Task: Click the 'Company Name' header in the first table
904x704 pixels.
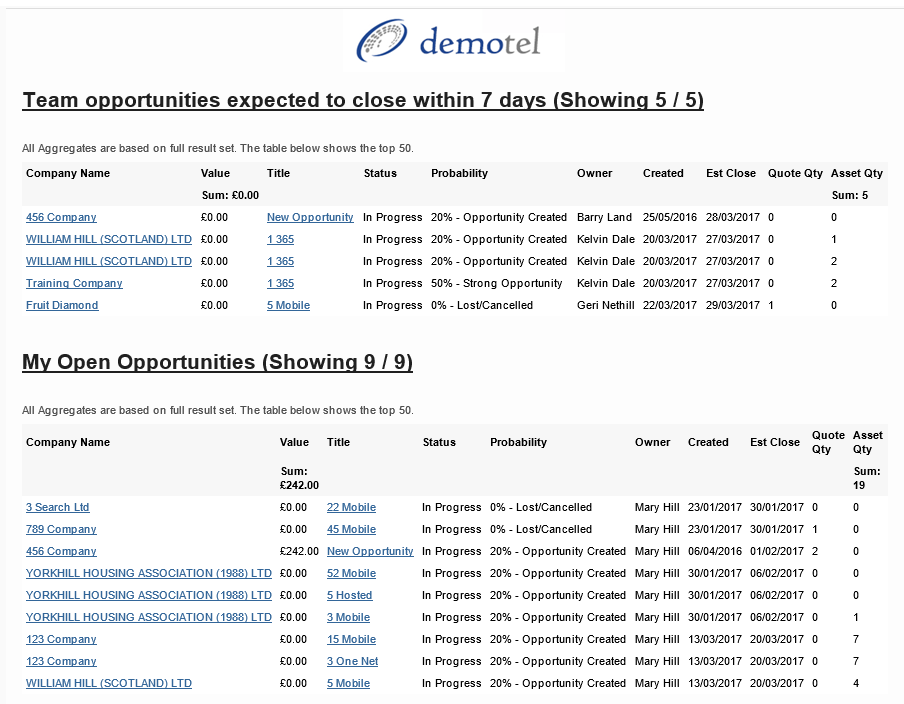Action: pyautogui.click(x=68, y=174)
